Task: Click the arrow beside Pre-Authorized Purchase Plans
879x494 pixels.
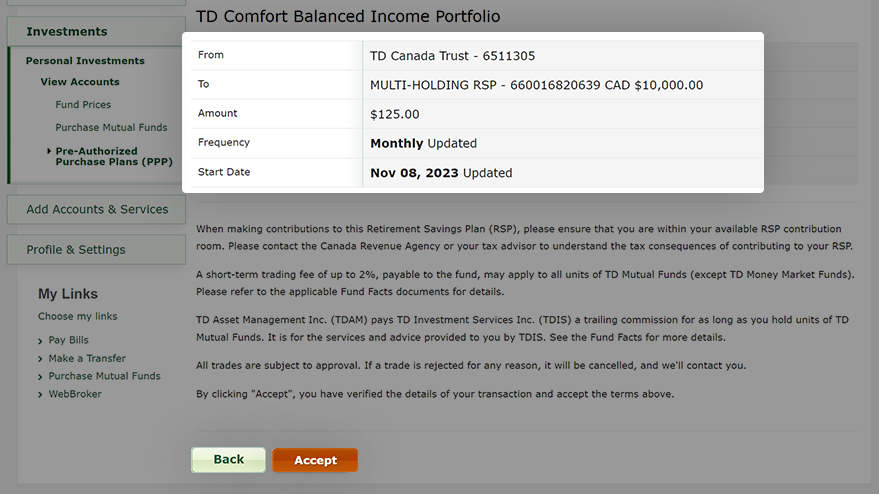Action: [49, 151]
